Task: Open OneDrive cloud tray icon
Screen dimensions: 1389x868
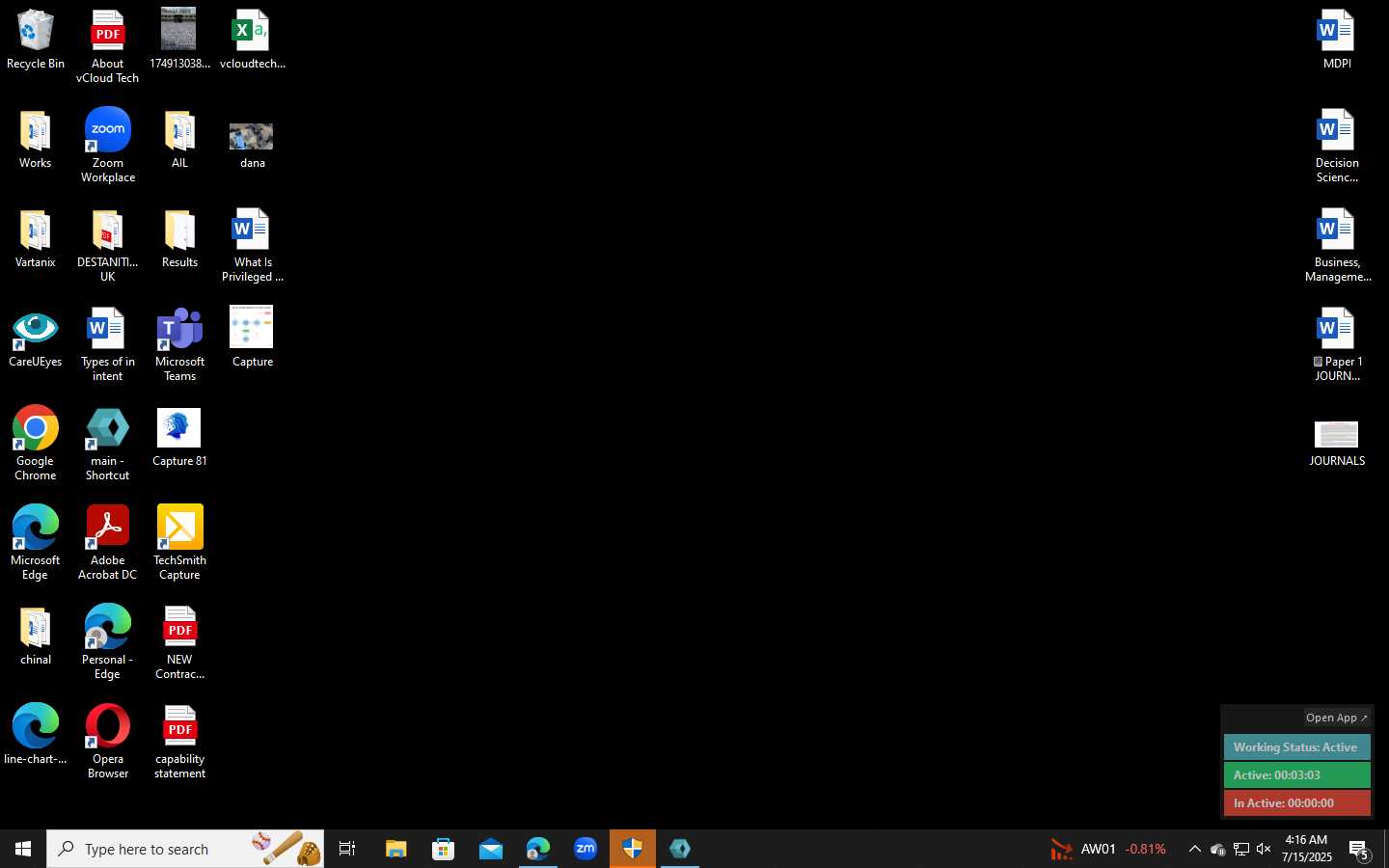Action: (1217, 849)
